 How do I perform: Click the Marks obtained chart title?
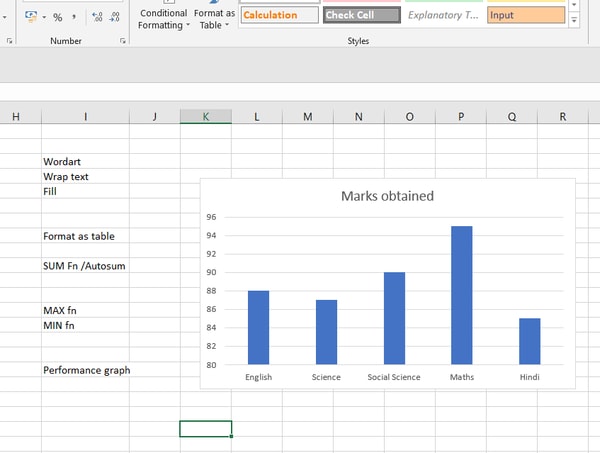(387, 196)
